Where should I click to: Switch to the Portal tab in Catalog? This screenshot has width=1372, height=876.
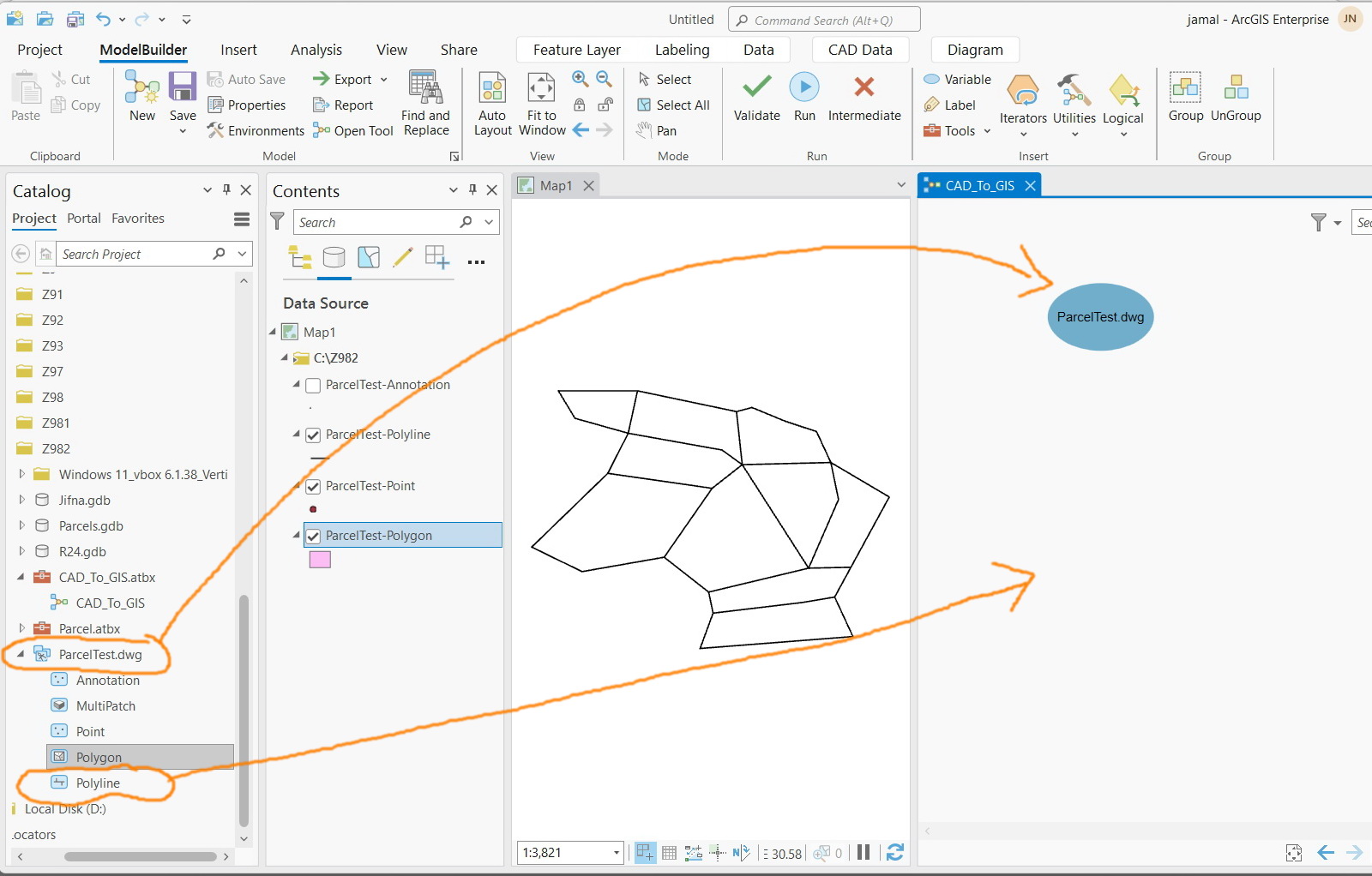[83, 218]
